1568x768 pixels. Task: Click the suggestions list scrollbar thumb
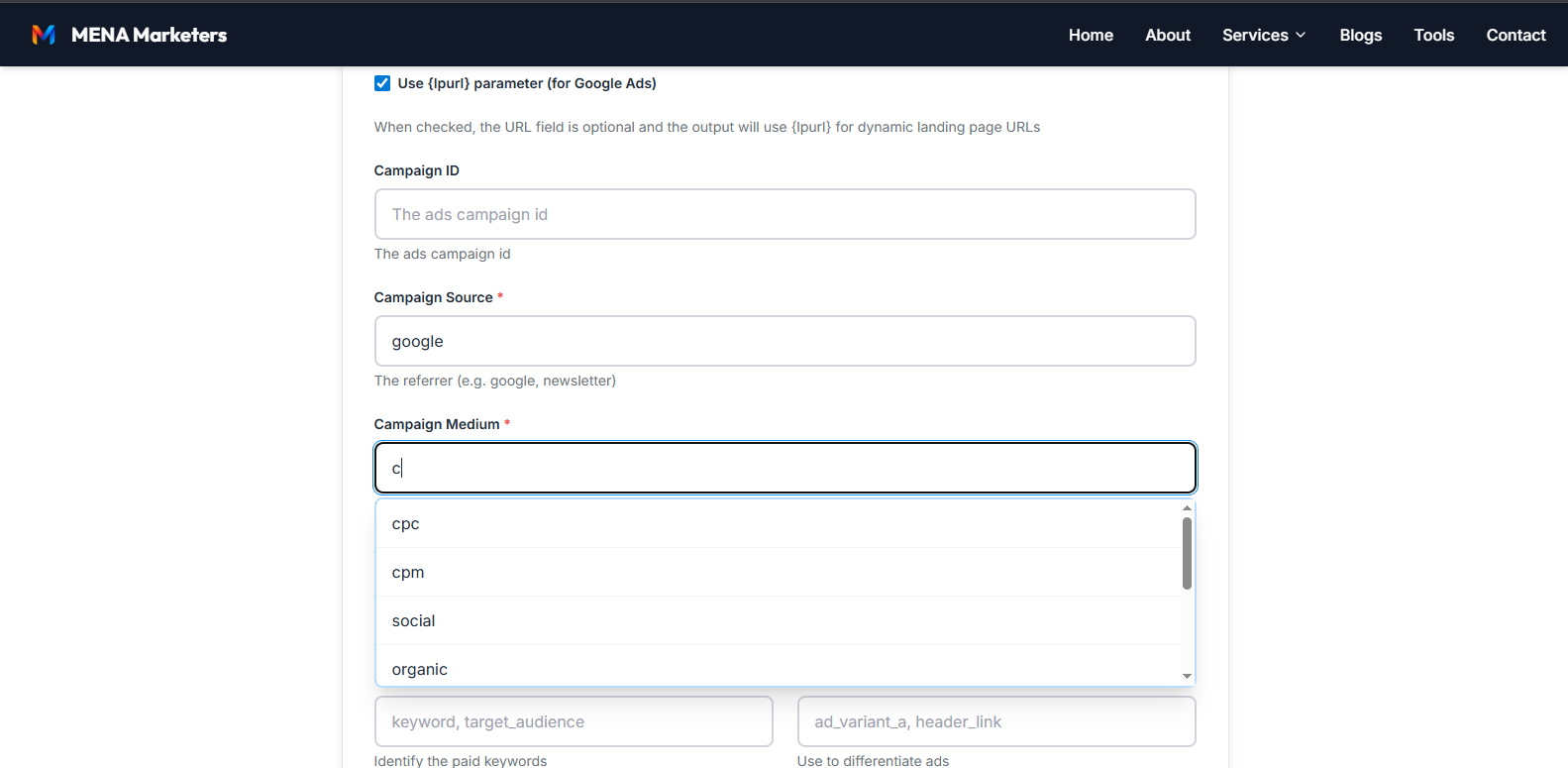[1187, 553]
